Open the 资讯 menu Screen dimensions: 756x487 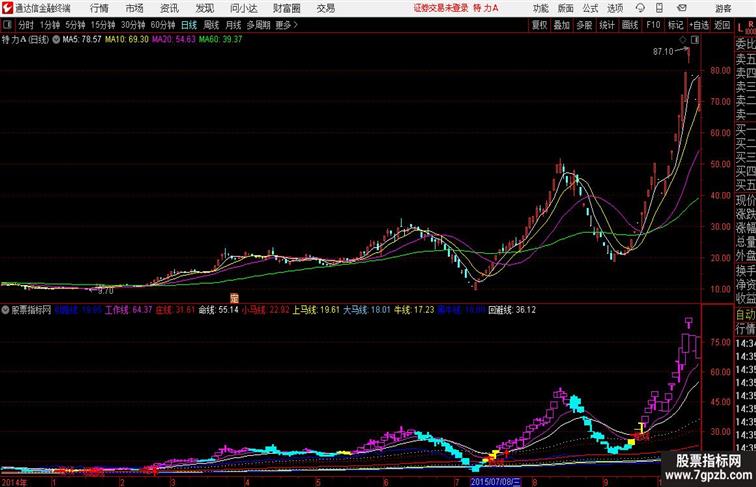tap(169, 8)
